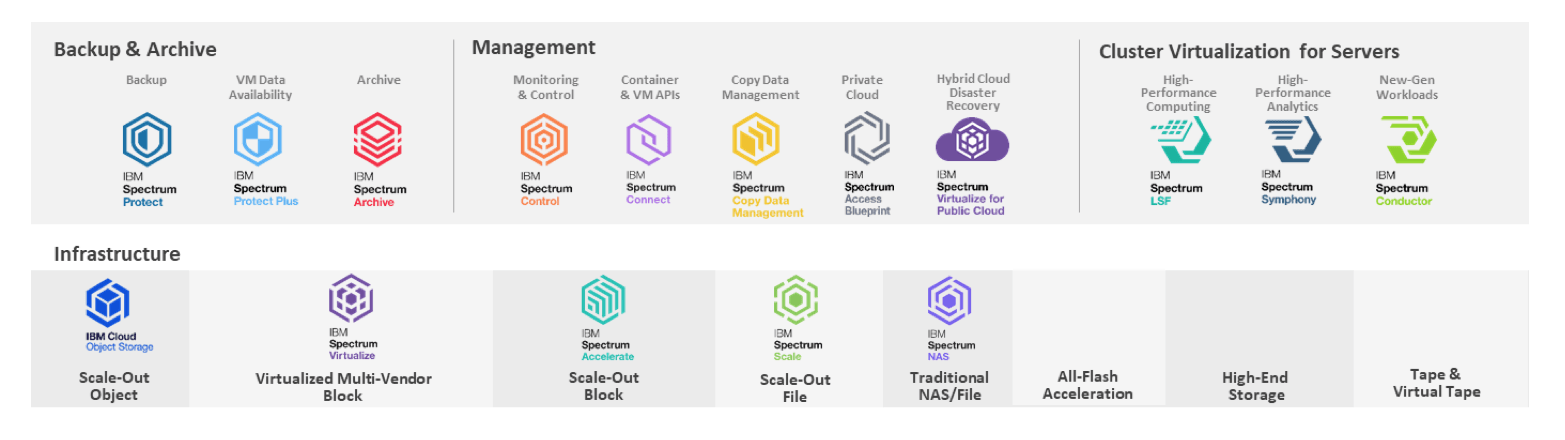Open the green Spectrum Conductor icon

click(x=1407, y=140)
